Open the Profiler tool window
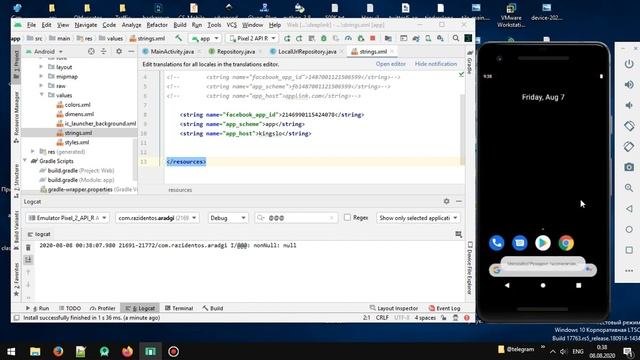Image resolution: width=640 pixels, height=360 pixels. coord(102,308)
